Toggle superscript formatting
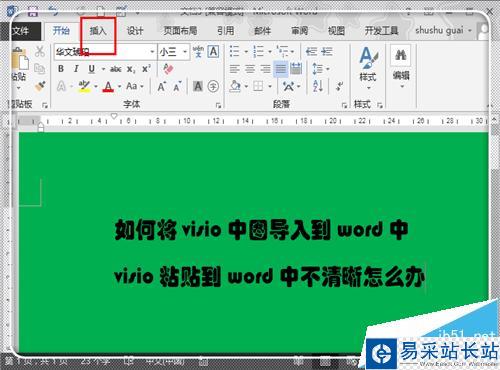This screenshot has height=370, width=500. click(146, 69)
